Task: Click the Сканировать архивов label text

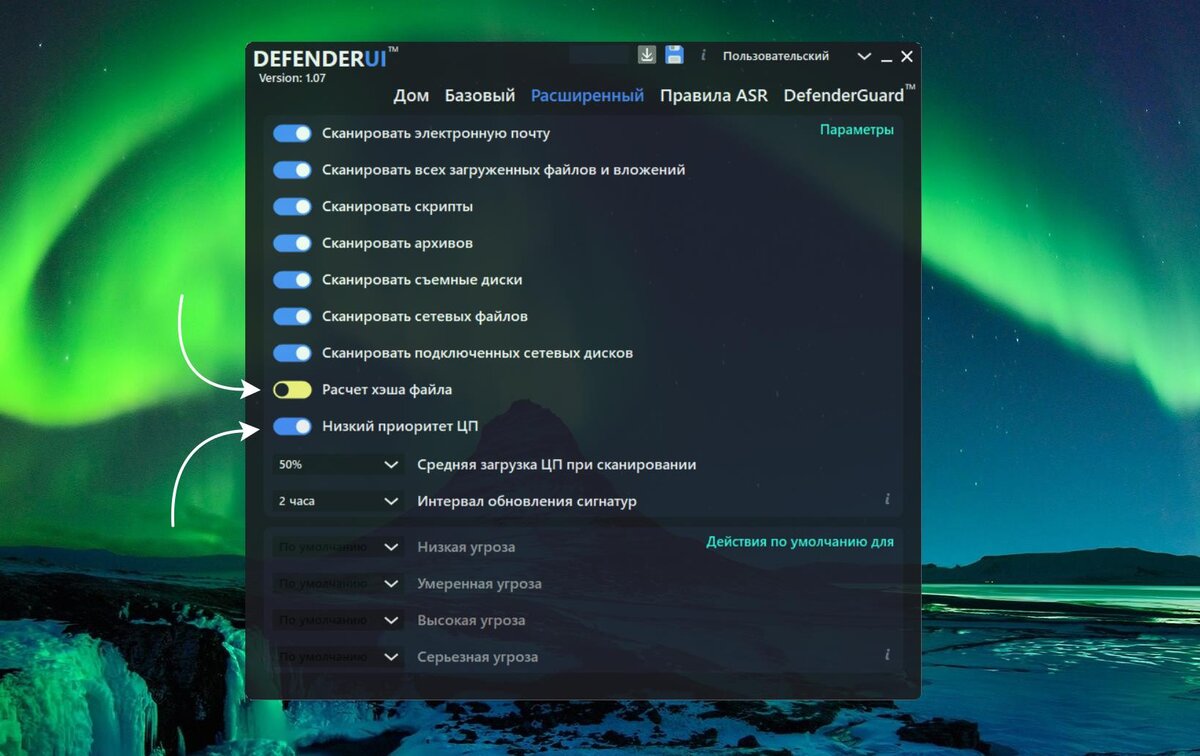Action: [398, 243]
